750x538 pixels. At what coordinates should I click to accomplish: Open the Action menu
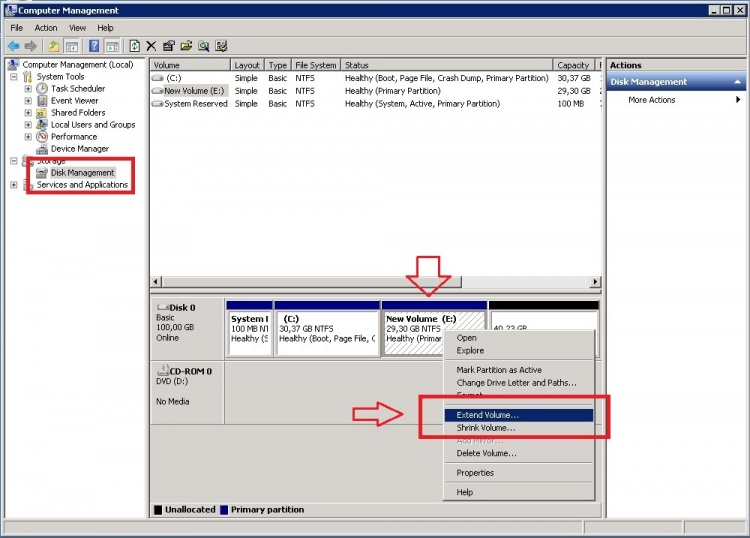pos(46,28)
